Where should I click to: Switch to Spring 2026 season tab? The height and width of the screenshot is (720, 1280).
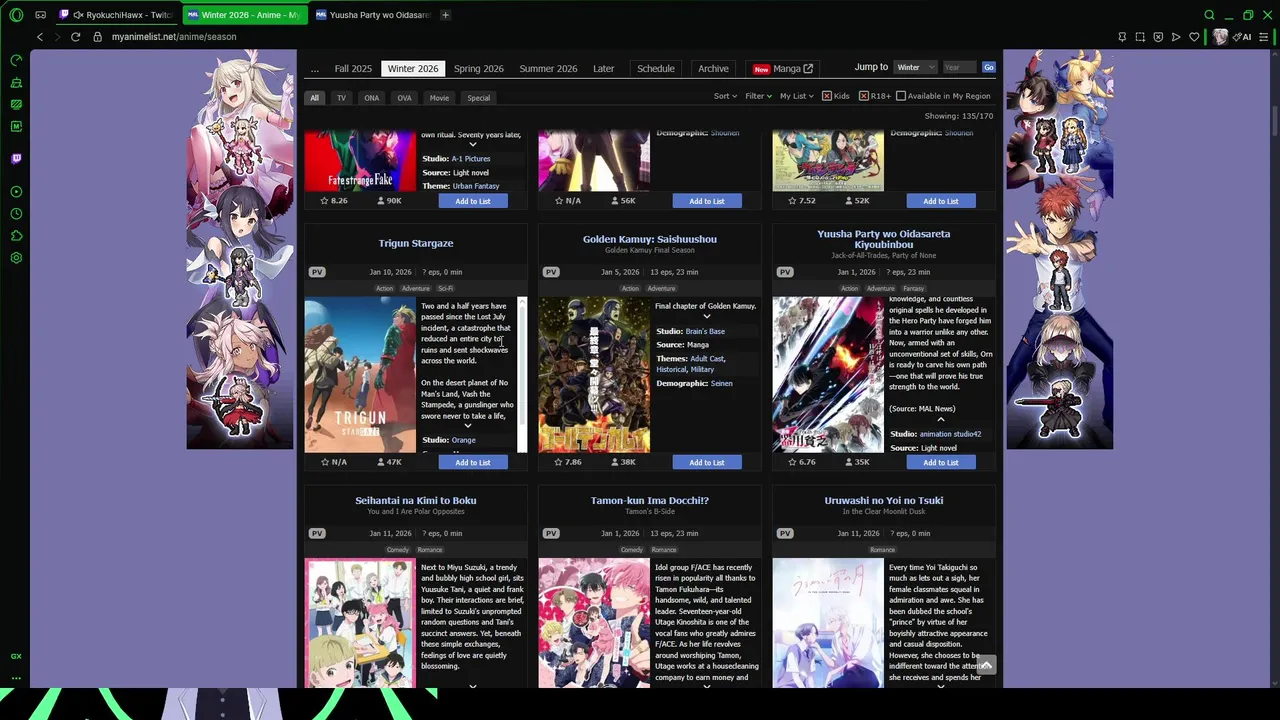pyautogui.click(x=479, y=69)
